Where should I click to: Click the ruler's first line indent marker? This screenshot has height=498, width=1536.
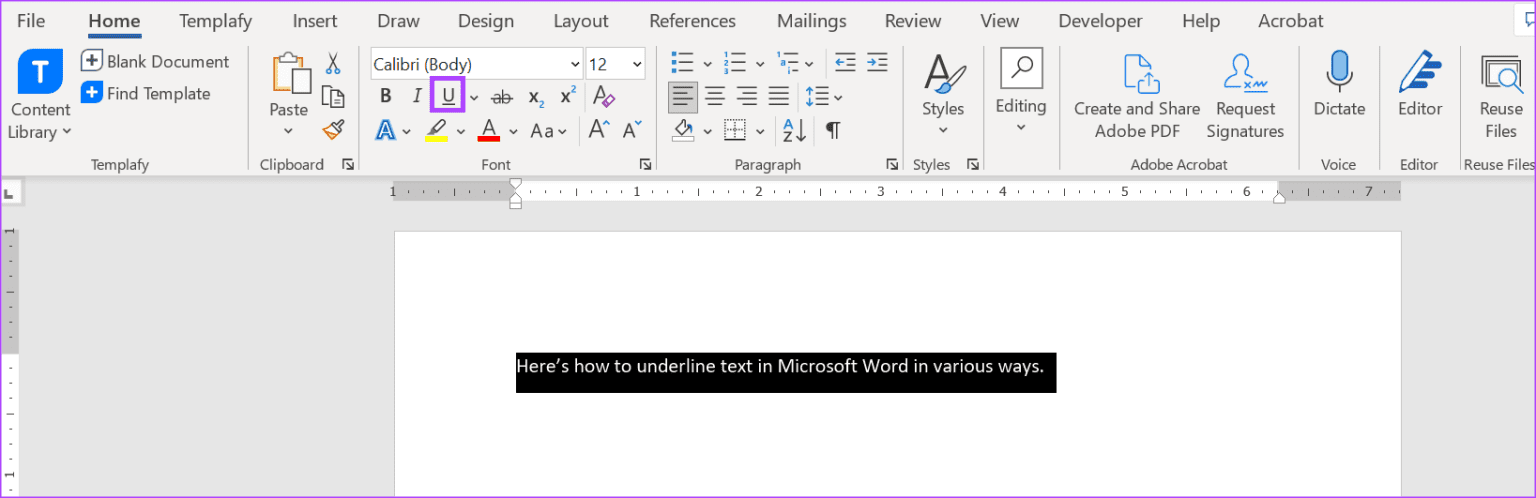515,184
